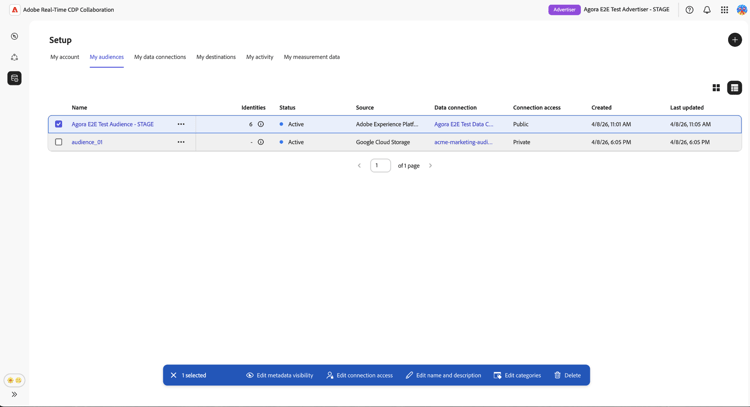Click 4/8/26, 11:05 AM last updated cell
The image size is (750, 407).
[x=690, y=124]
